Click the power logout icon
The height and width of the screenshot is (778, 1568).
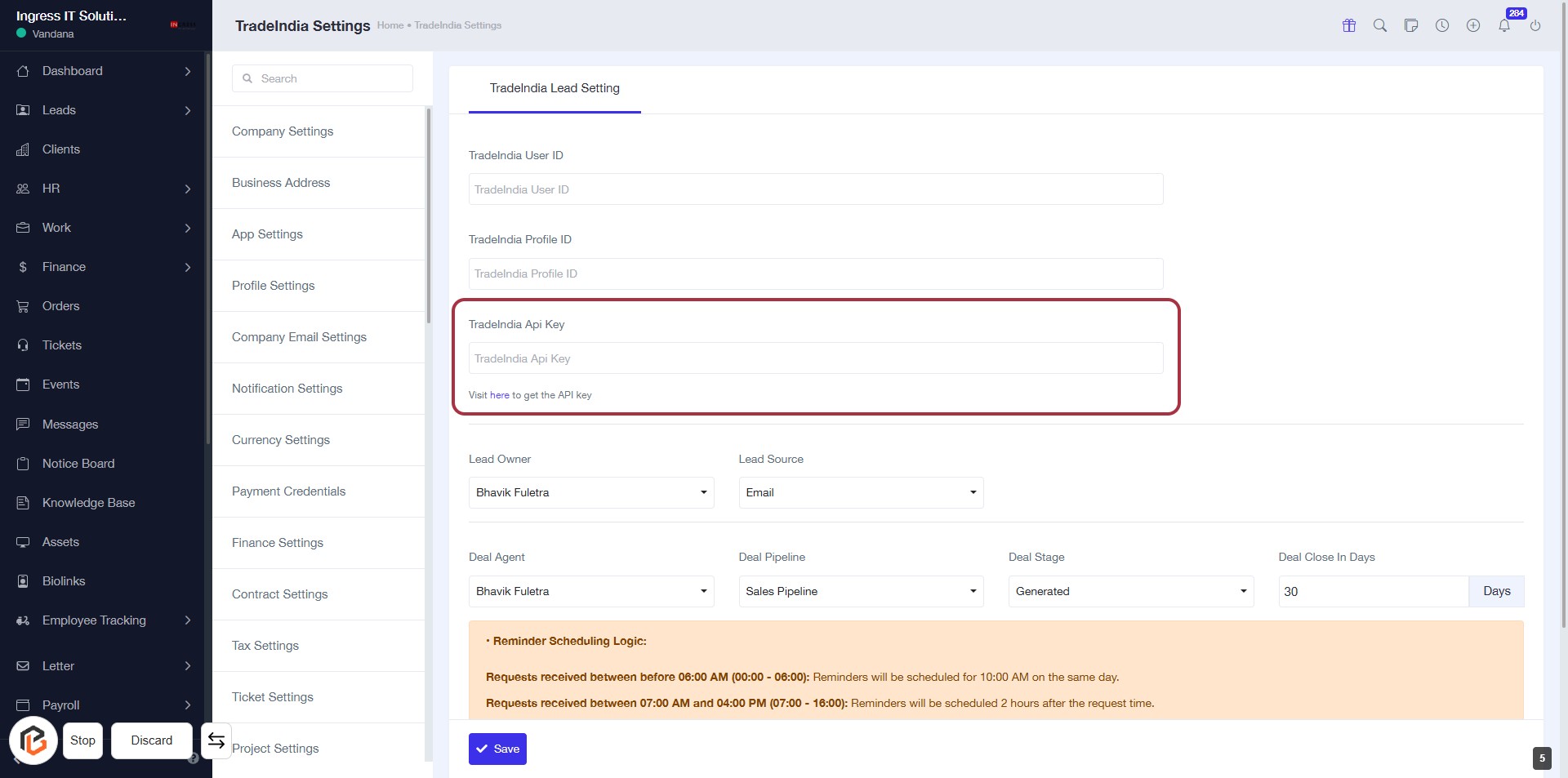pyautogui.click(x=1535, y=25)
